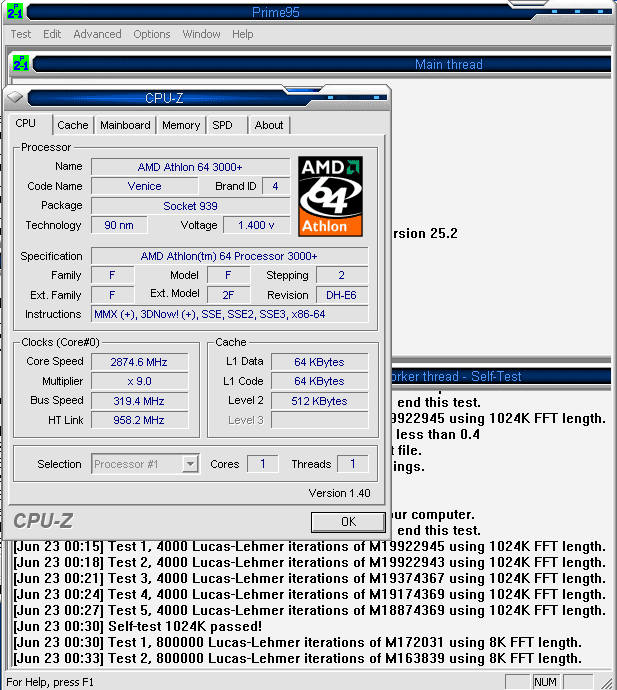
Task: Click the Threads value 1
Action: point(353,464)
